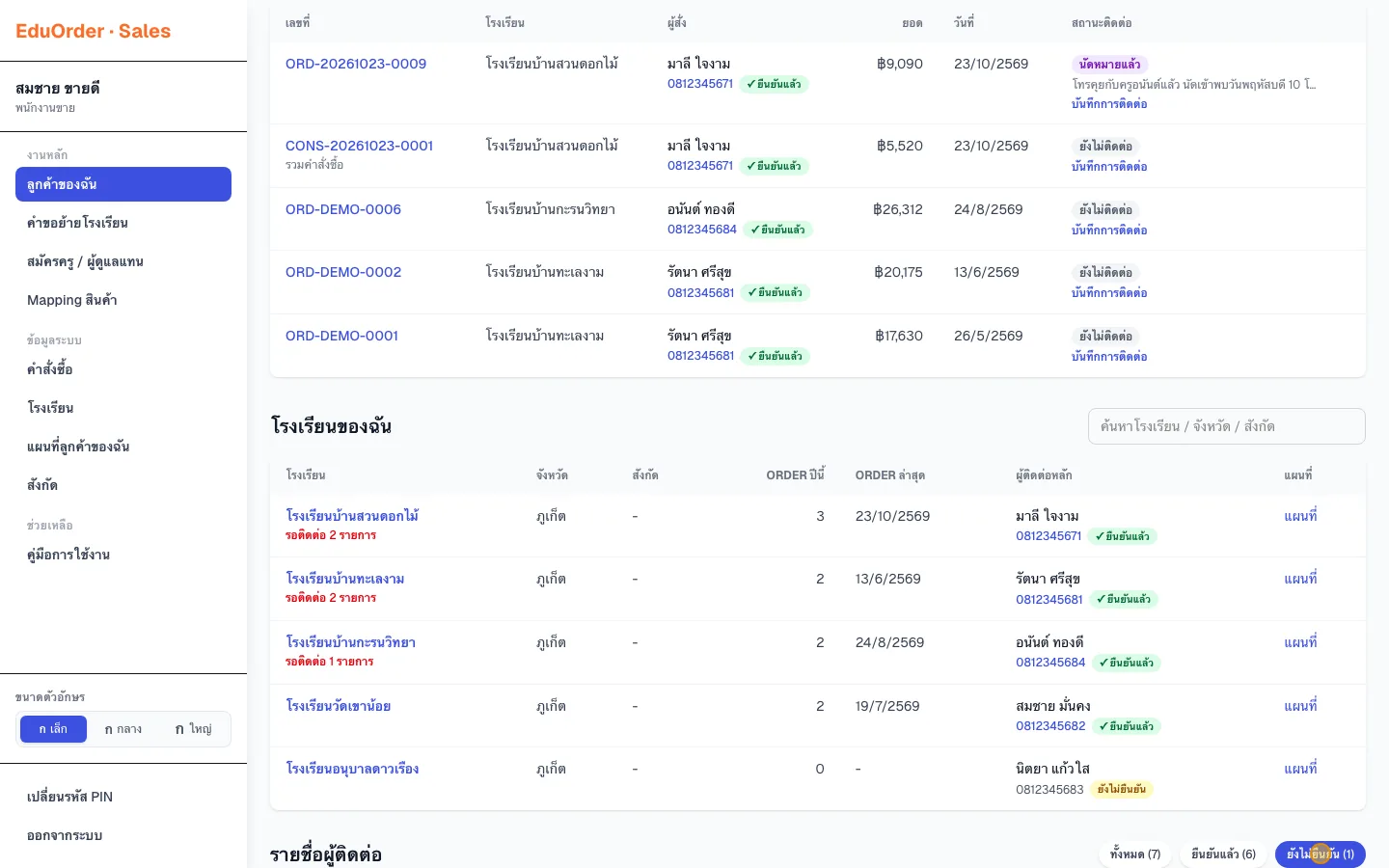
Task: Open school โรงเรียนบ้านกะรนวิทยา in school list
Action: (x=351, y=642)
